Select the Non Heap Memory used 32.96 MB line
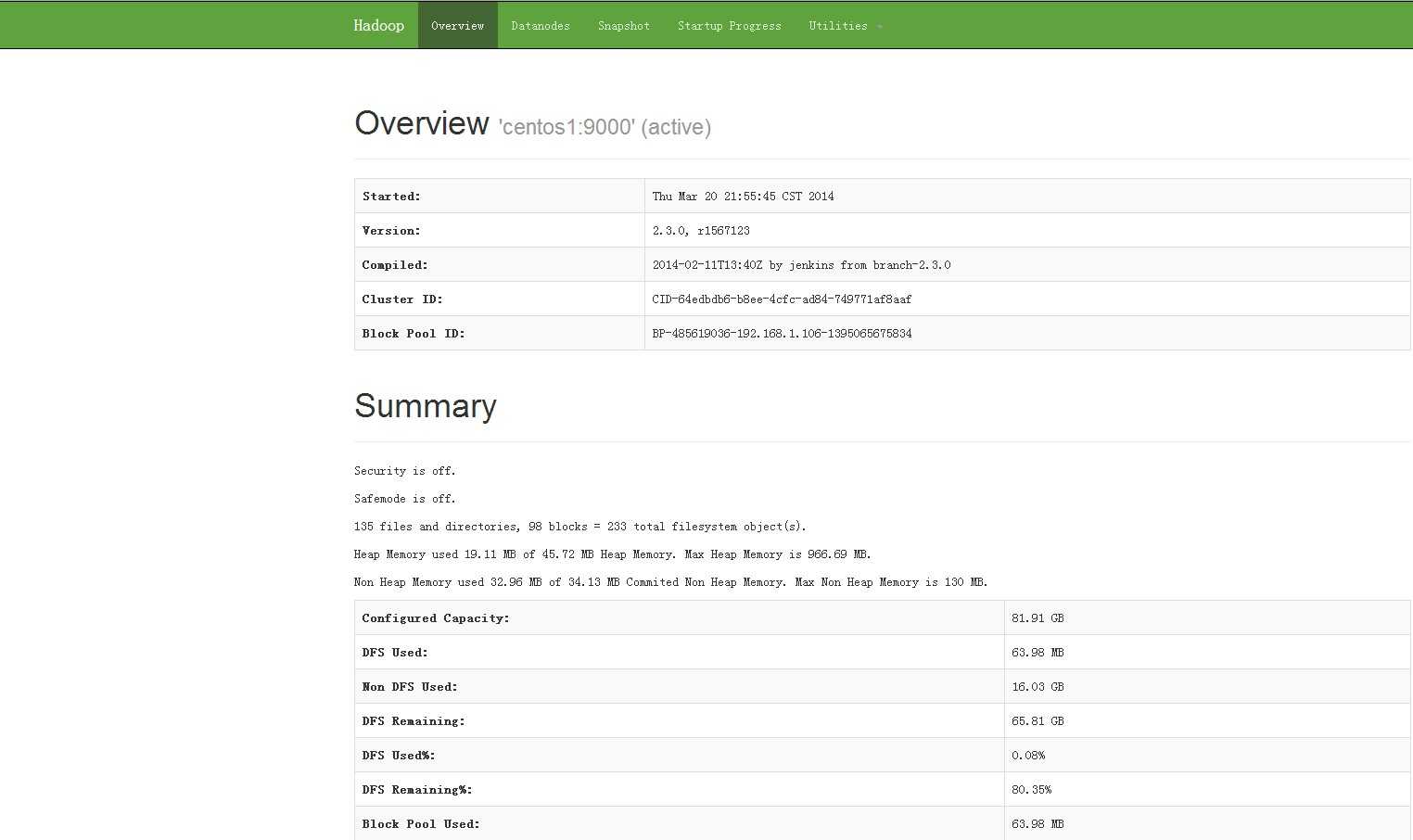The height and width of the screenshot is (840, 1413). 671,582
